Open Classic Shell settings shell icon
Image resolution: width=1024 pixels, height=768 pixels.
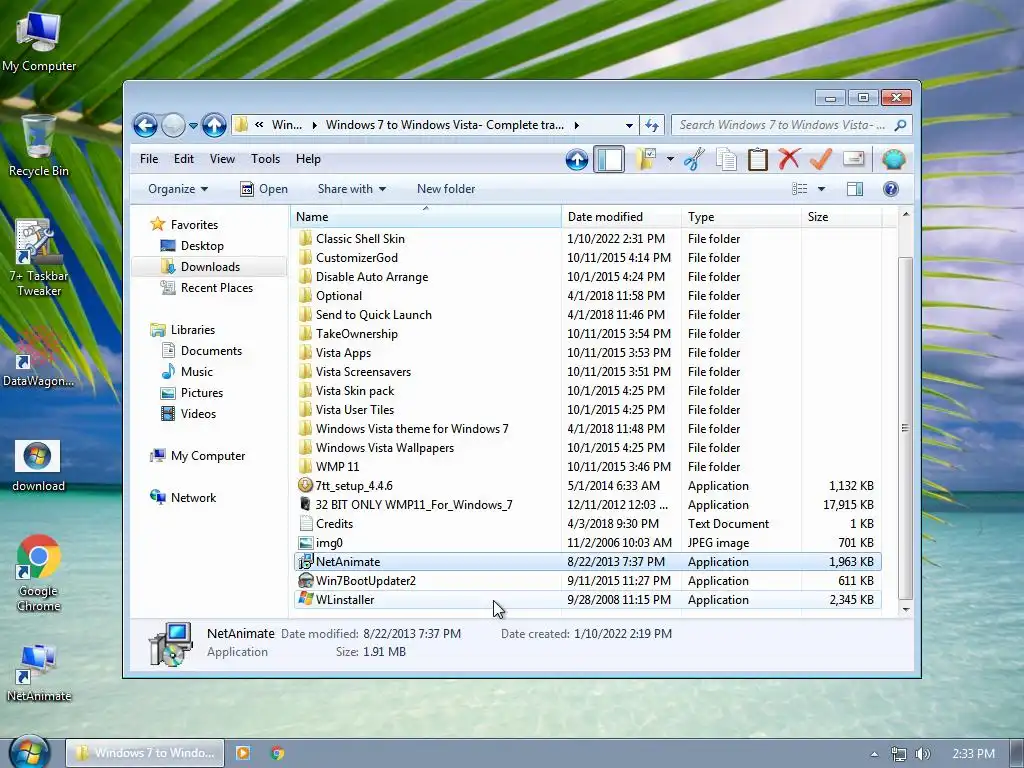tap(893, 159)
